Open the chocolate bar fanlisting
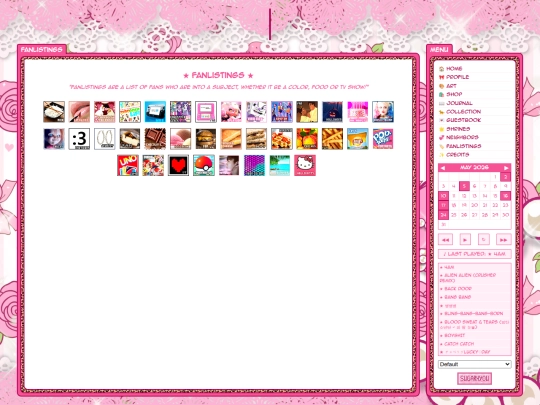The height and width of the screenshot is (405, 540). [155, 139]
